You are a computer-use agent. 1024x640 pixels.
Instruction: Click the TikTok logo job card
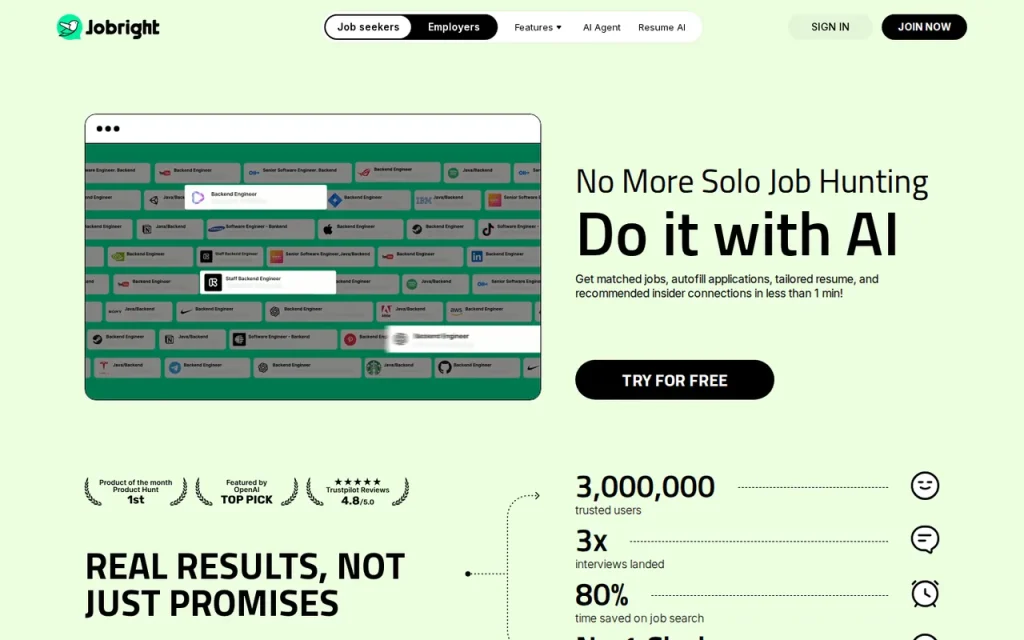pyautogui.click(x=510, y=229)
